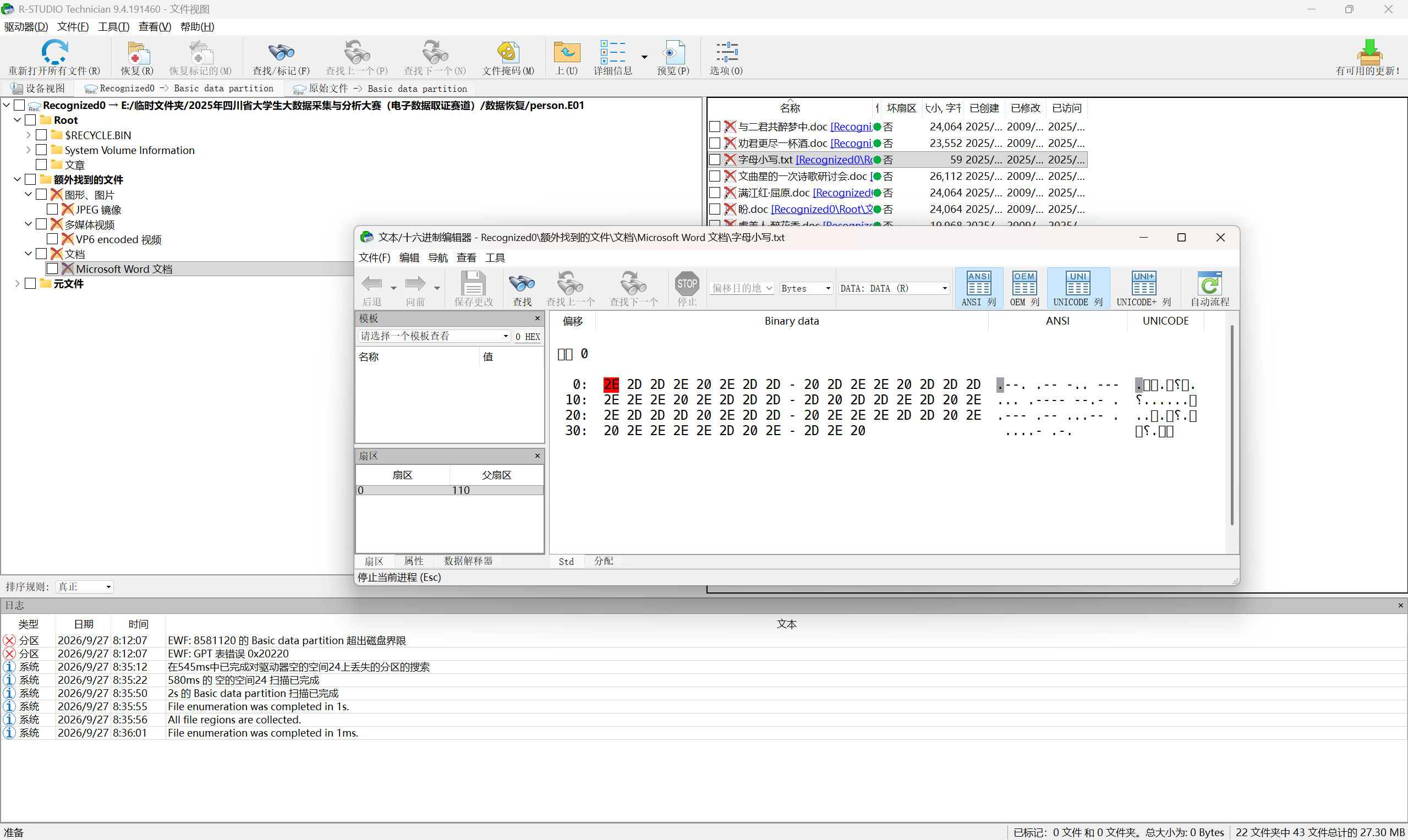Switch to the 数据解释器 tab

468,561
